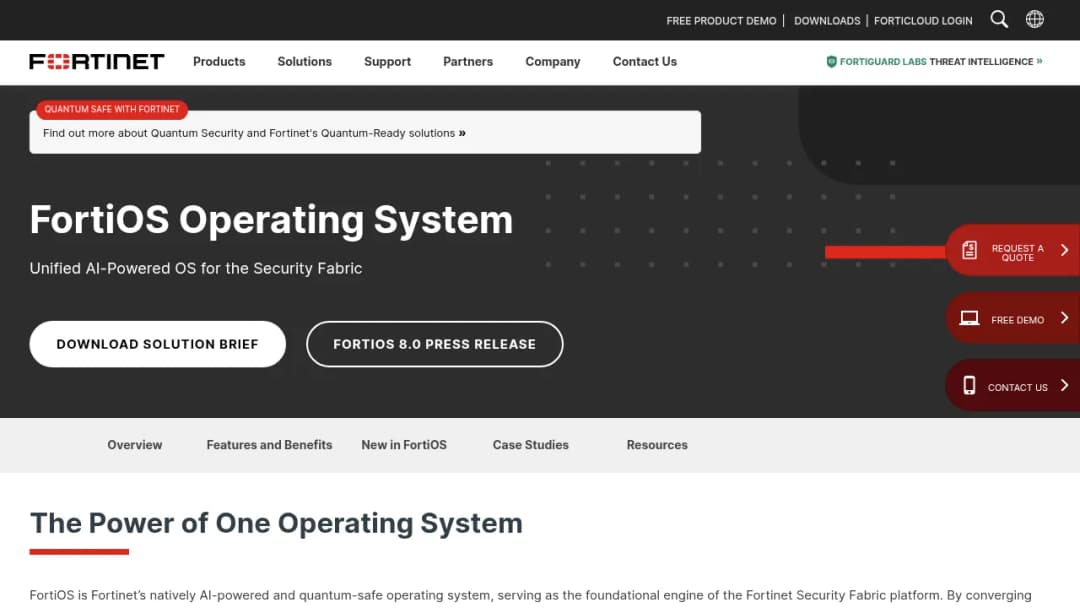Open the globe language selector
Viewport: 1080px width, 608px height.
[1035, 19]
